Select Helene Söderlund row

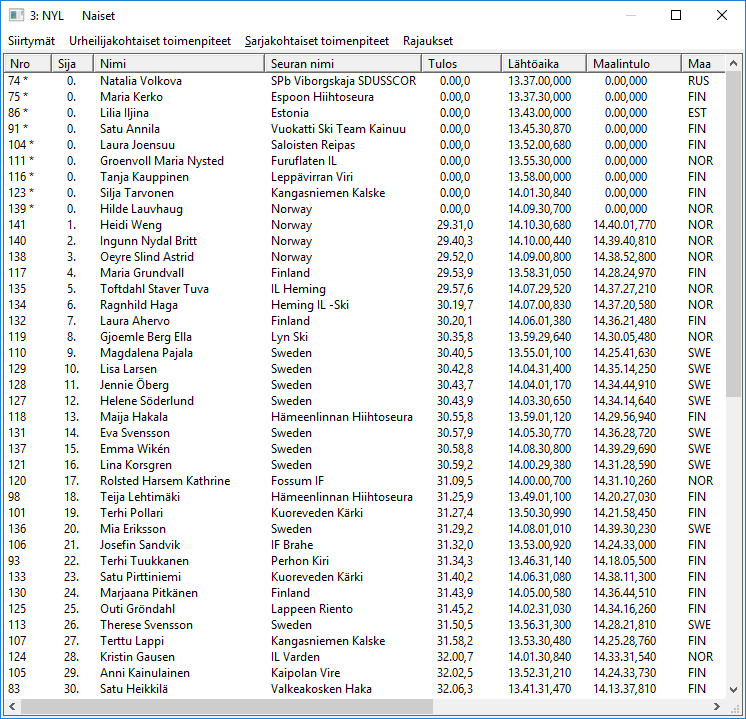365,401
